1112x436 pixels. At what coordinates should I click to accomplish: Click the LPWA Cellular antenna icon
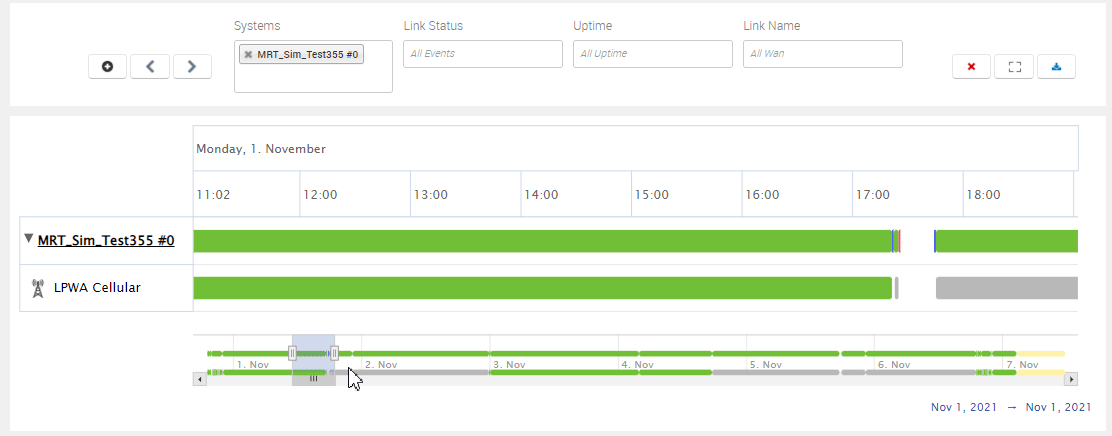point(37,288)
